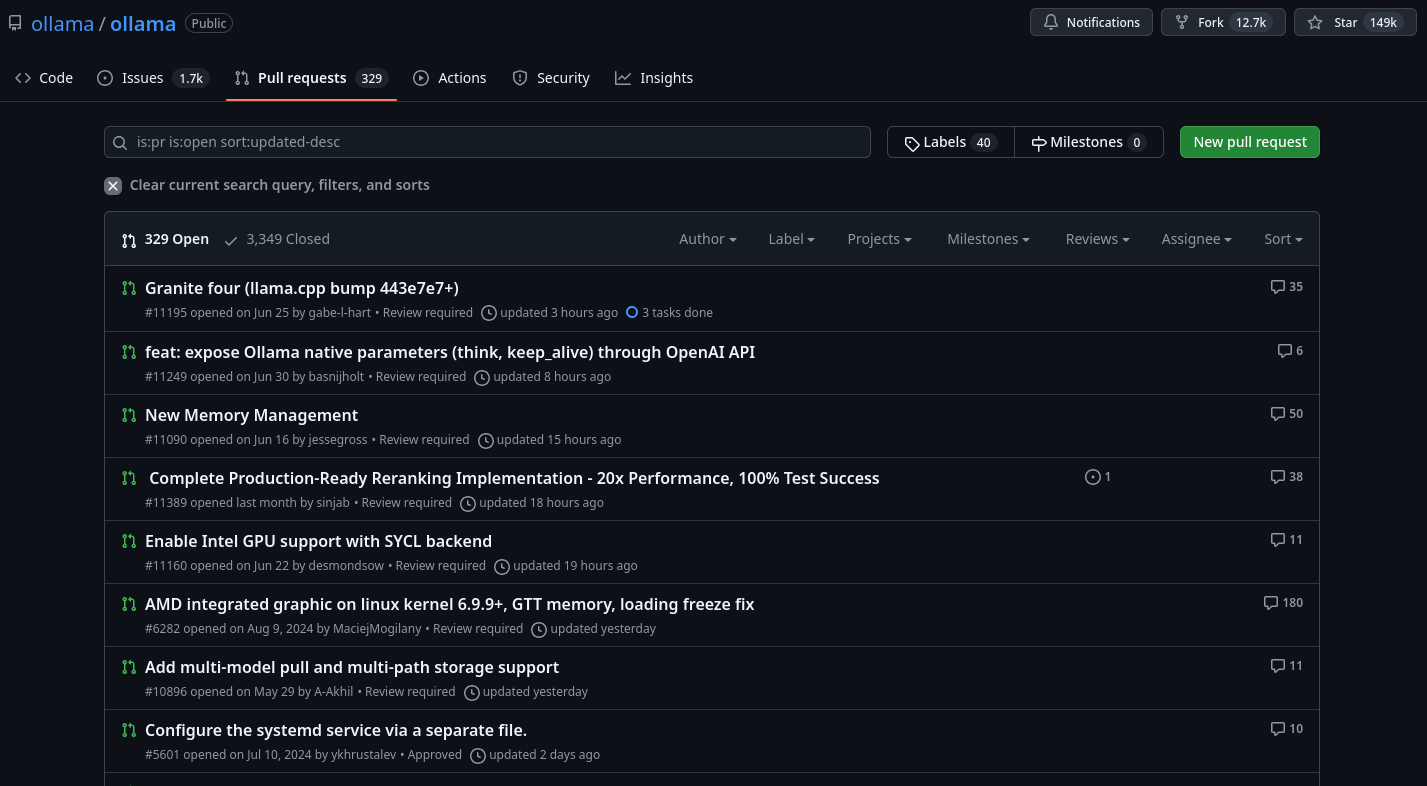Click the Approved status on PR #5601
Viewport: 1427px width, 786px height.
pos(435,755)
